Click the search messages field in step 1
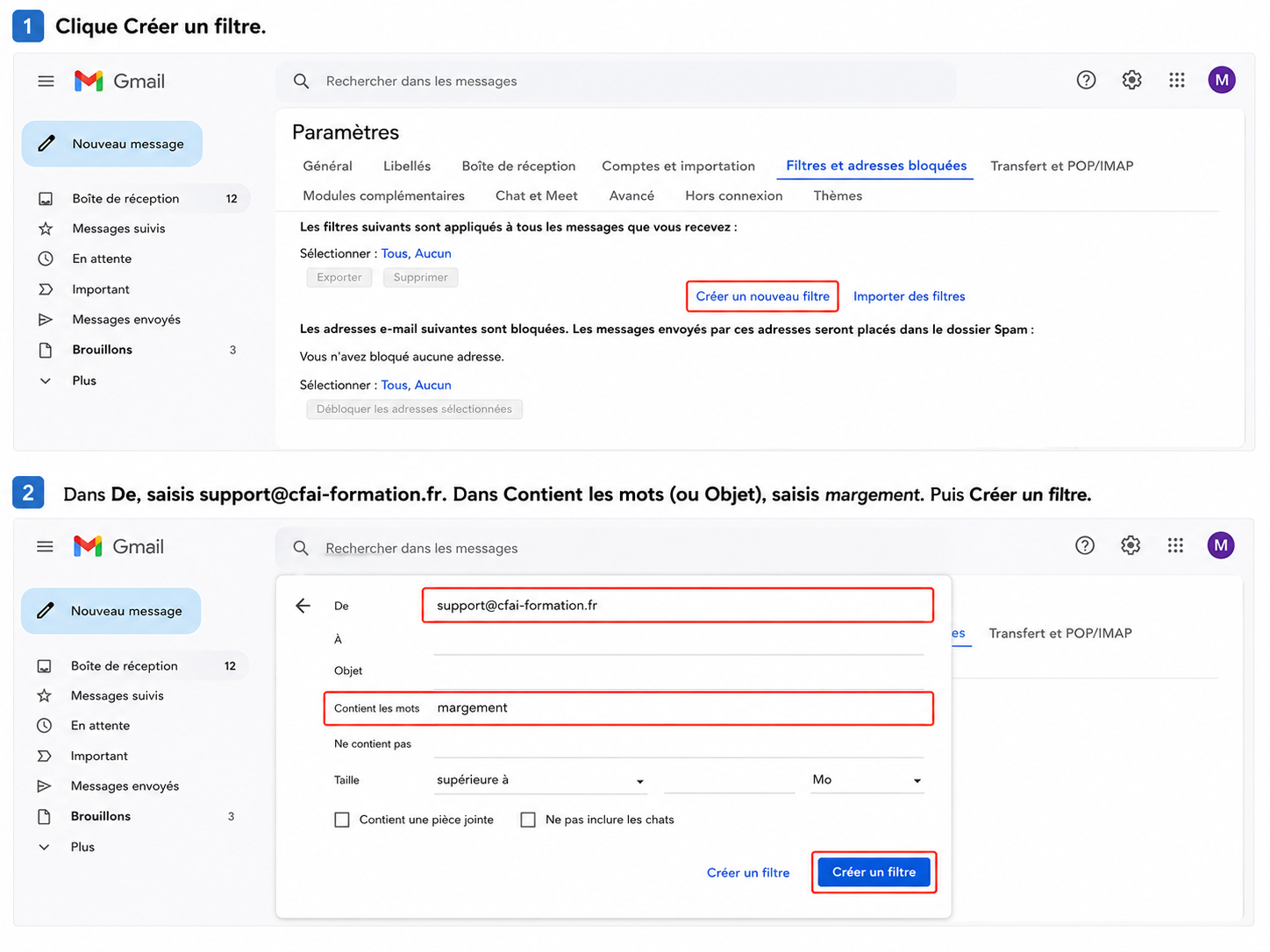Image resolution: width=1270 pixels, height=952 pixels. coord(617,81)
